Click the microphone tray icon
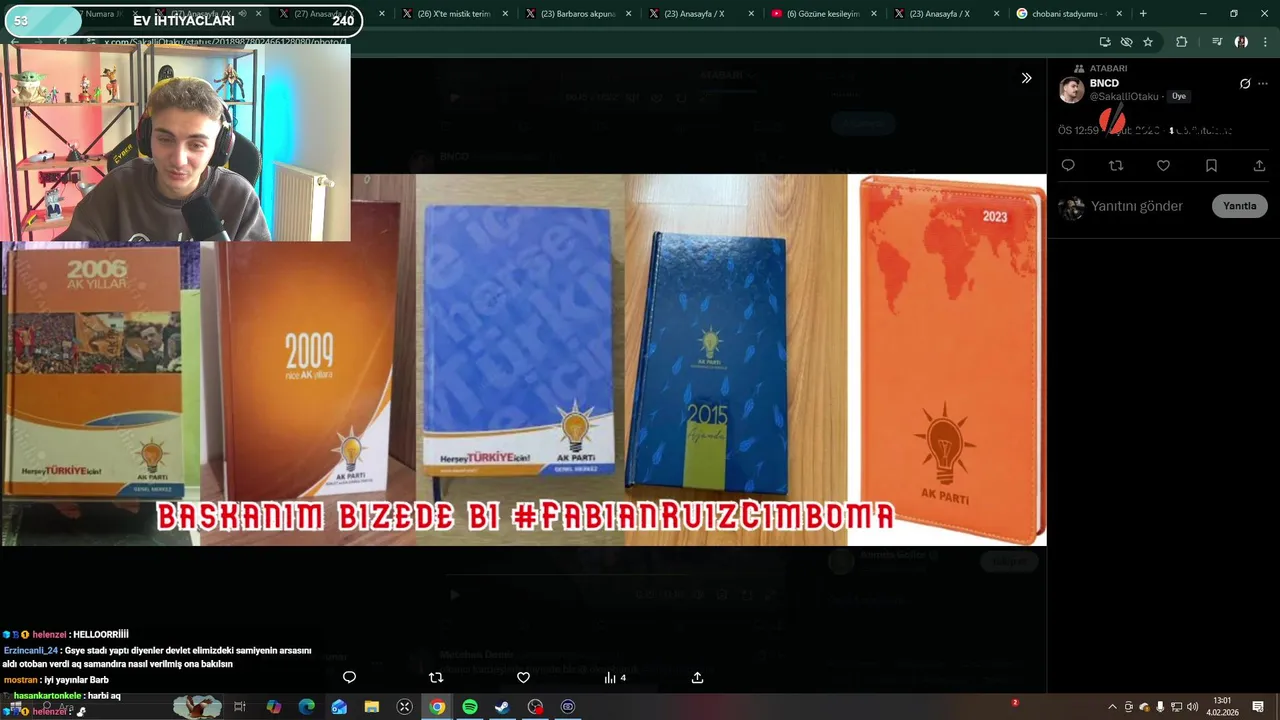This screenshot has height=720, width=1280. [1160, 707]
